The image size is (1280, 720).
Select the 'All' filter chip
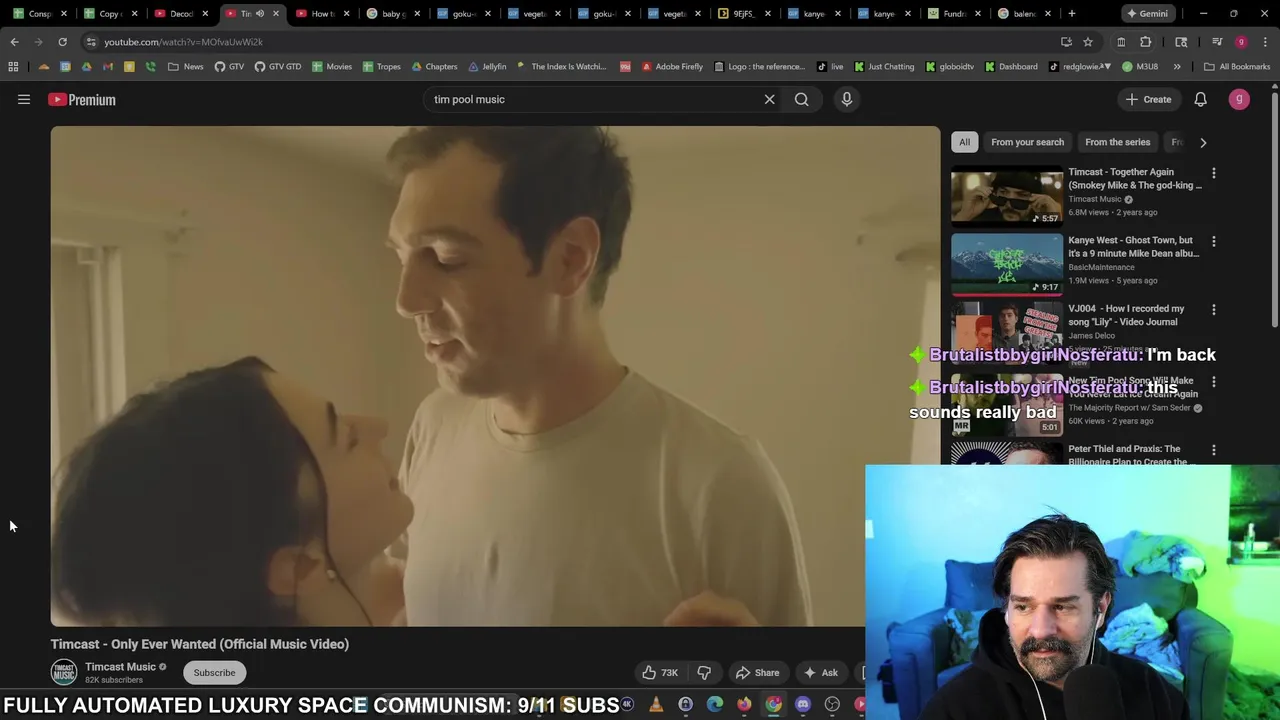point(964,142)
